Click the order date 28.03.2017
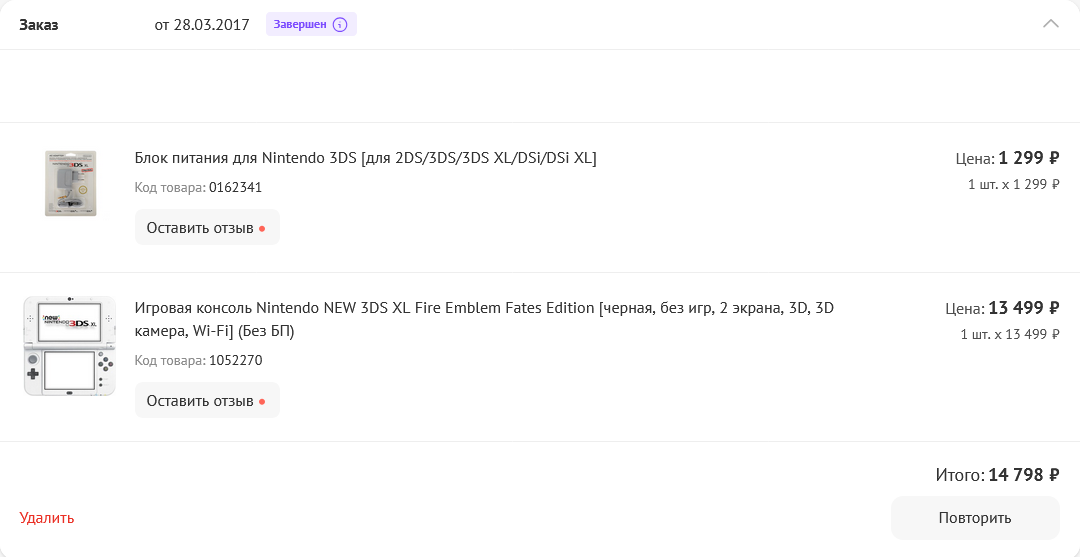1080x557 pixels. click(211, 25)
